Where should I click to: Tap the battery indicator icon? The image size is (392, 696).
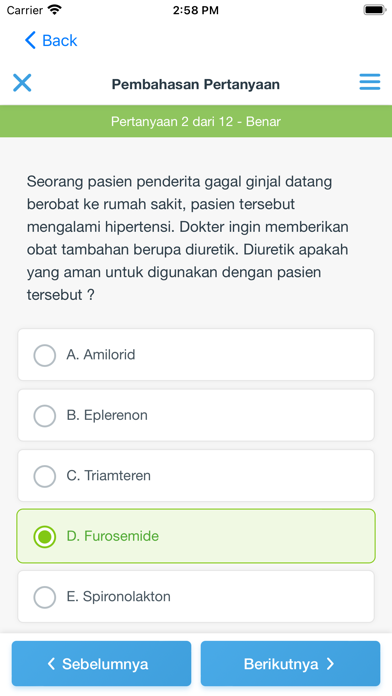(x=375, y=10)
